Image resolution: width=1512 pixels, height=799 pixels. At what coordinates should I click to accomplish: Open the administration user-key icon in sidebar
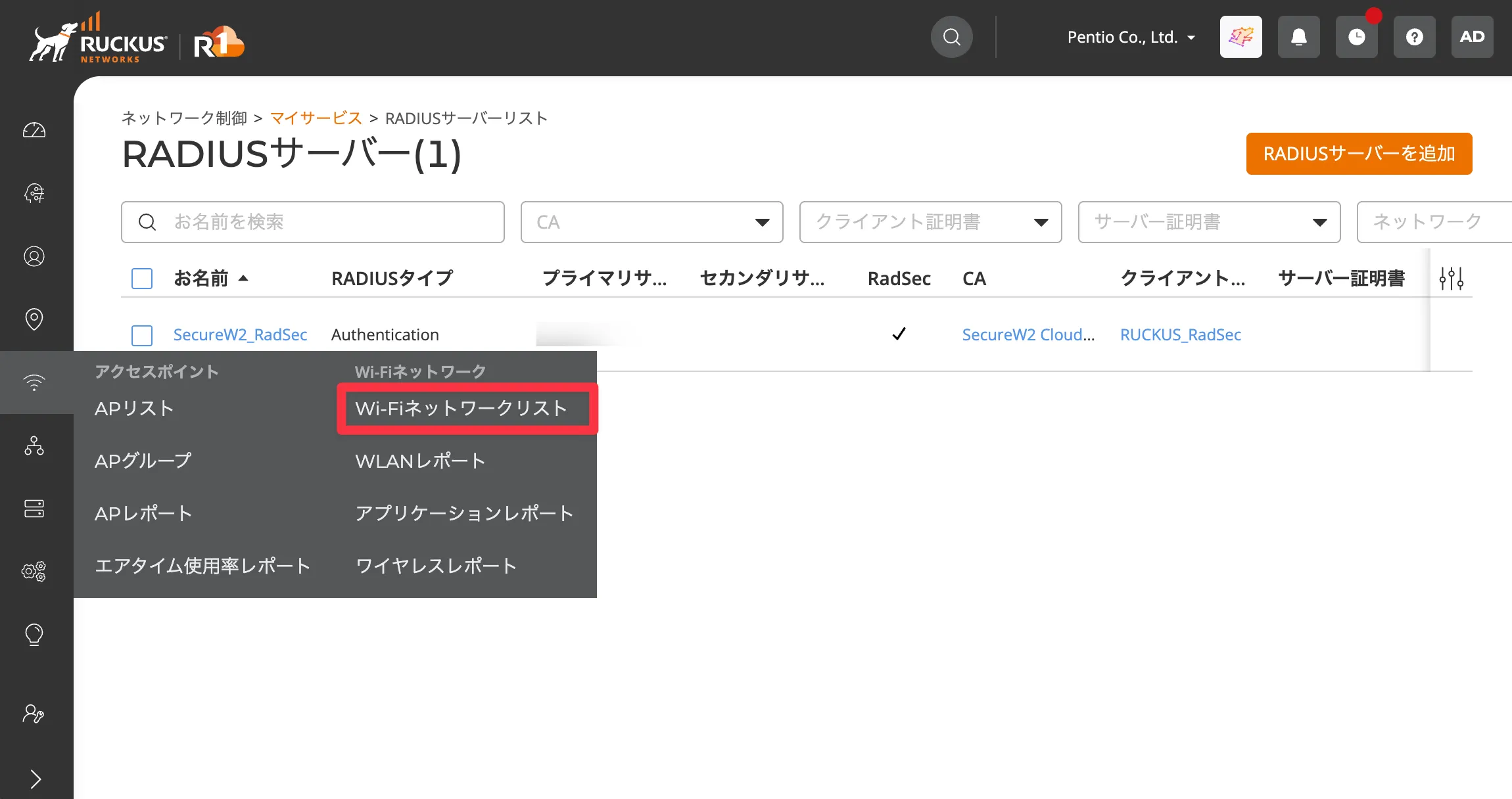point(34,714)
